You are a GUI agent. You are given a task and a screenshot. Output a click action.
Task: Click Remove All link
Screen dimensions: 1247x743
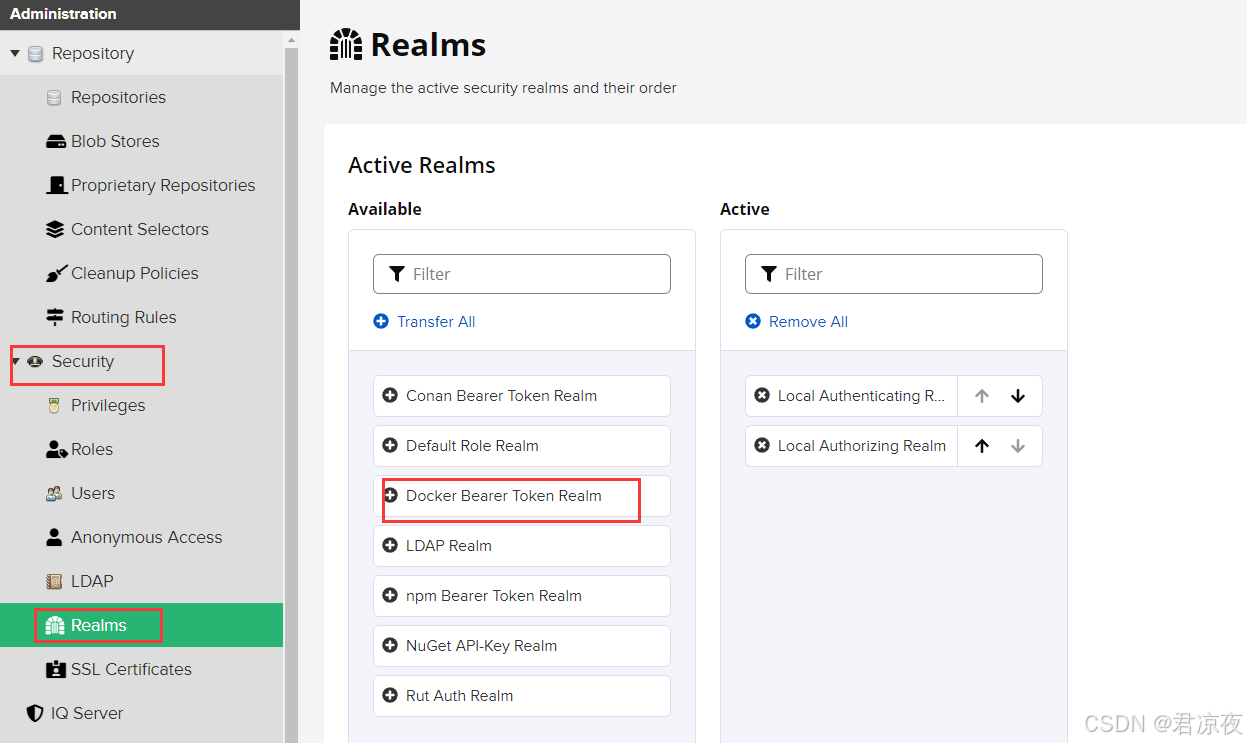pos(807,322)
